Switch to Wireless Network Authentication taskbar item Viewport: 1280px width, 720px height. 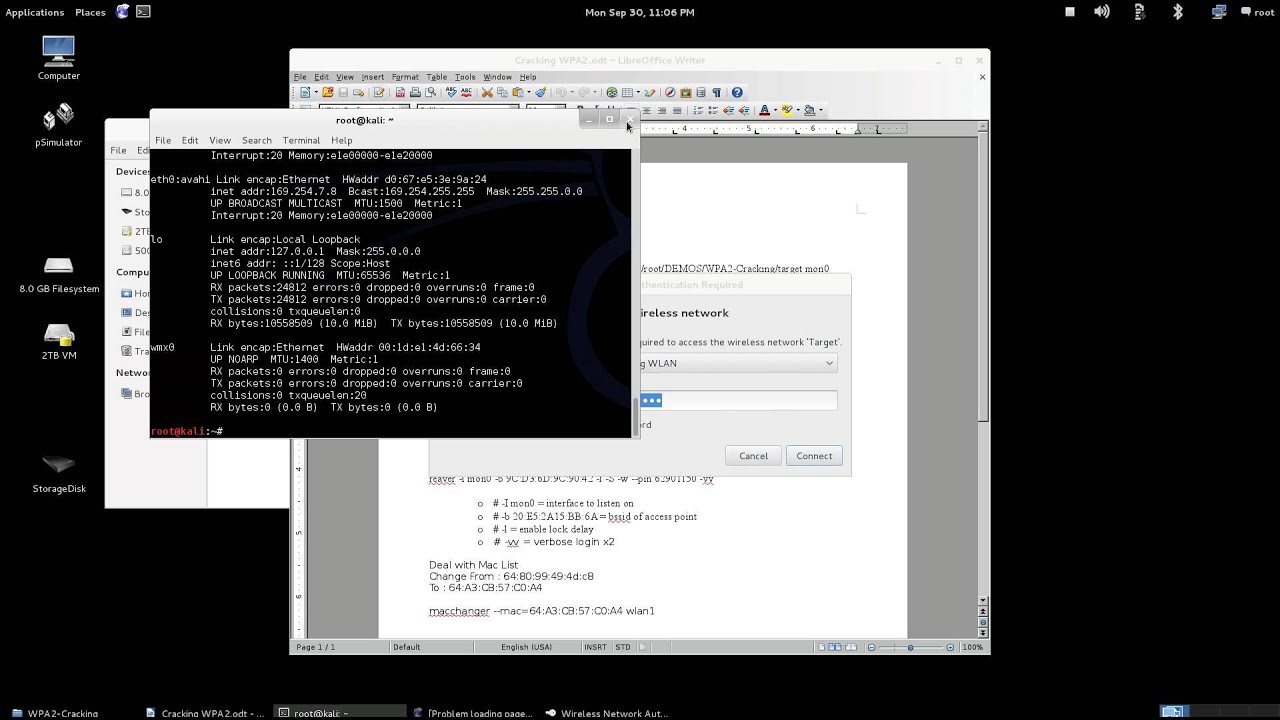click(x=606, y=713)
